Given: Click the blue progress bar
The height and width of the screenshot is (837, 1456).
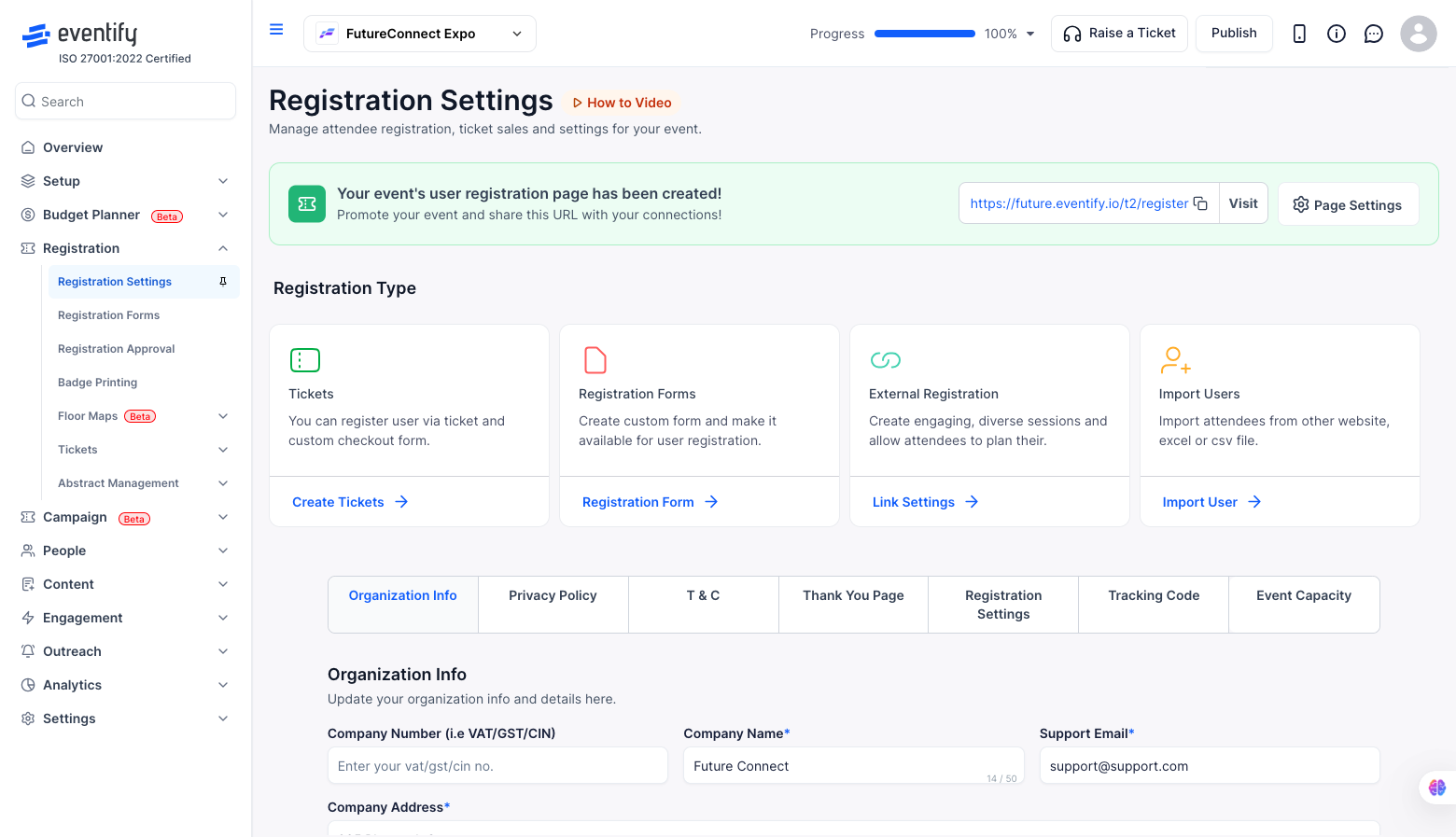Looking at the screenshot, I should (925, 34).
